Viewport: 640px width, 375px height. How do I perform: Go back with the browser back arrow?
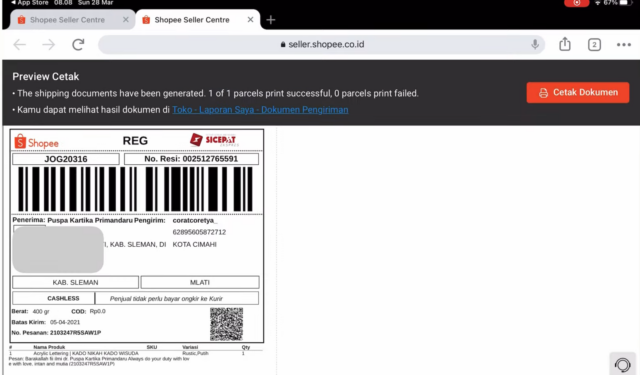coord(19,44)
